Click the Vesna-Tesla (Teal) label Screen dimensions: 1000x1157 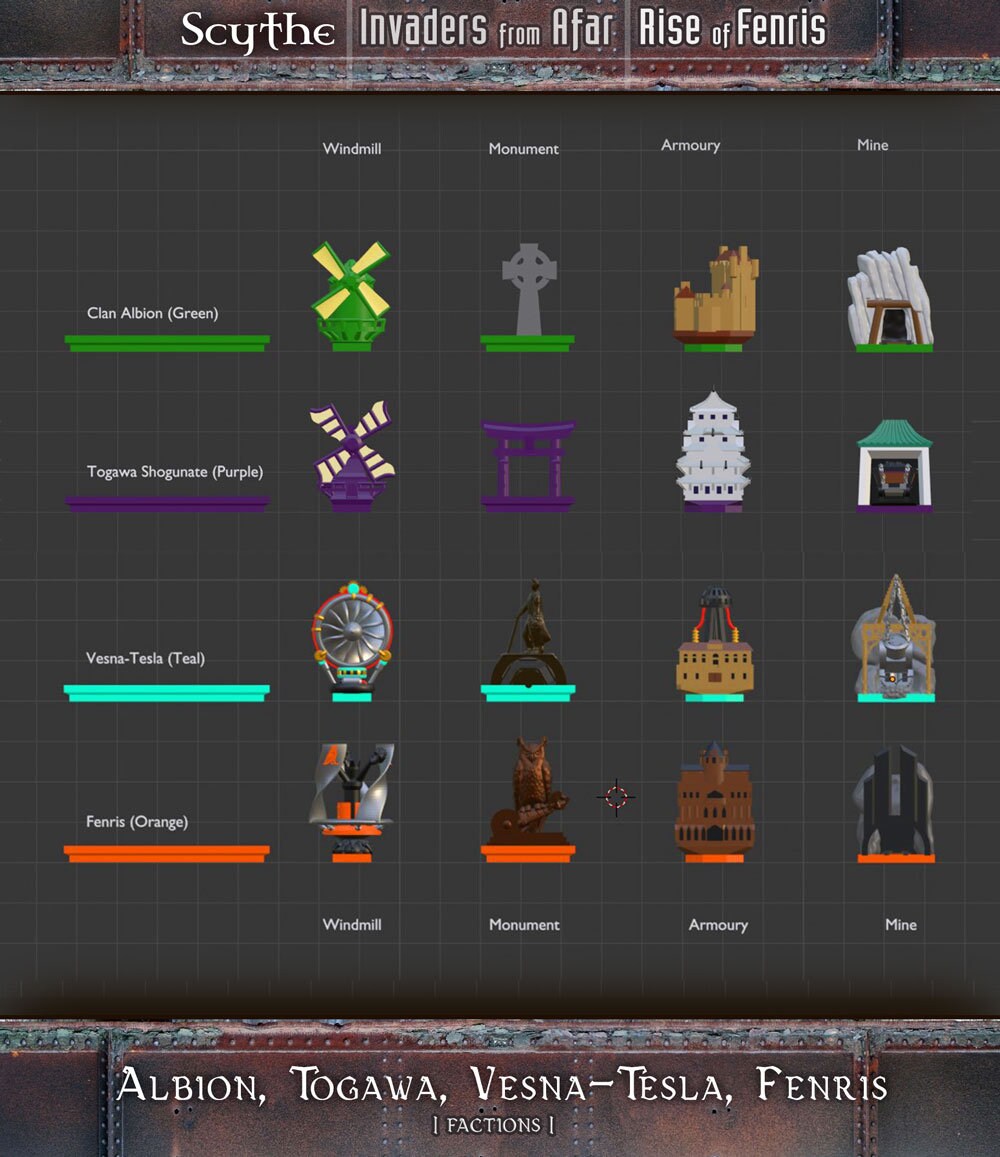tap(145, 658)
